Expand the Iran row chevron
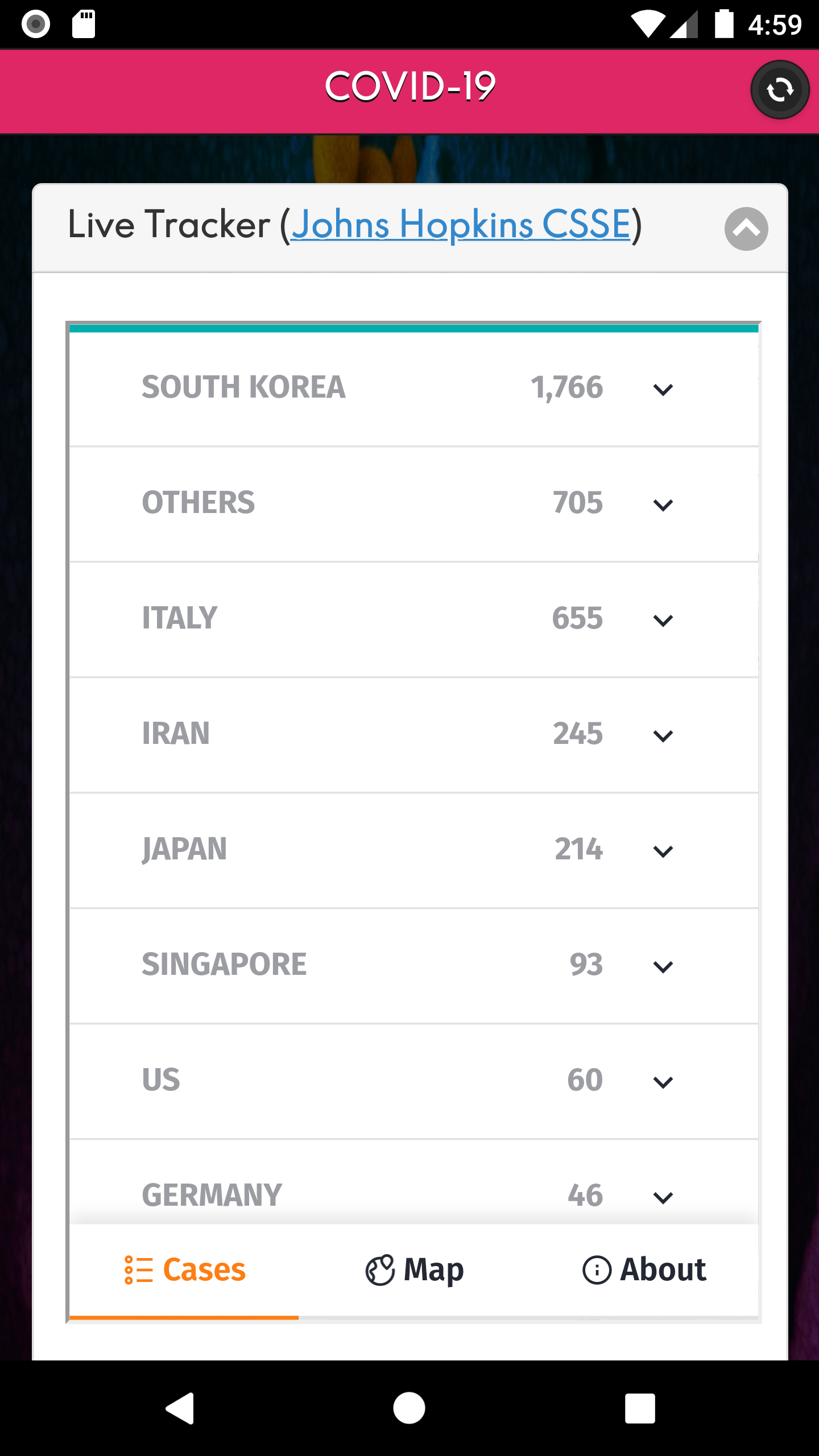 [x=663, y=736]
